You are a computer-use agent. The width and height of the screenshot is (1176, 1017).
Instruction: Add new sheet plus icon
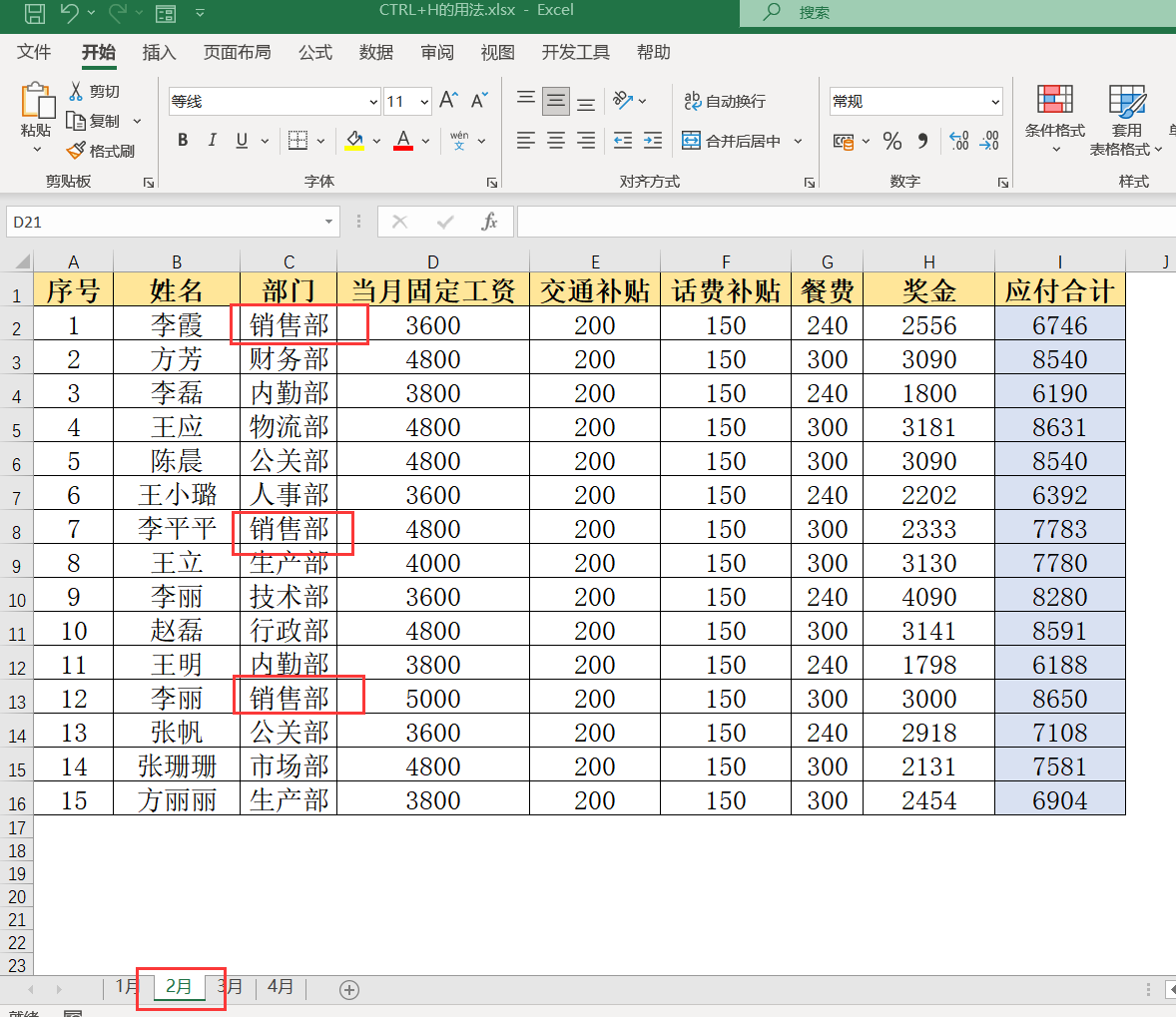point(348,990)
